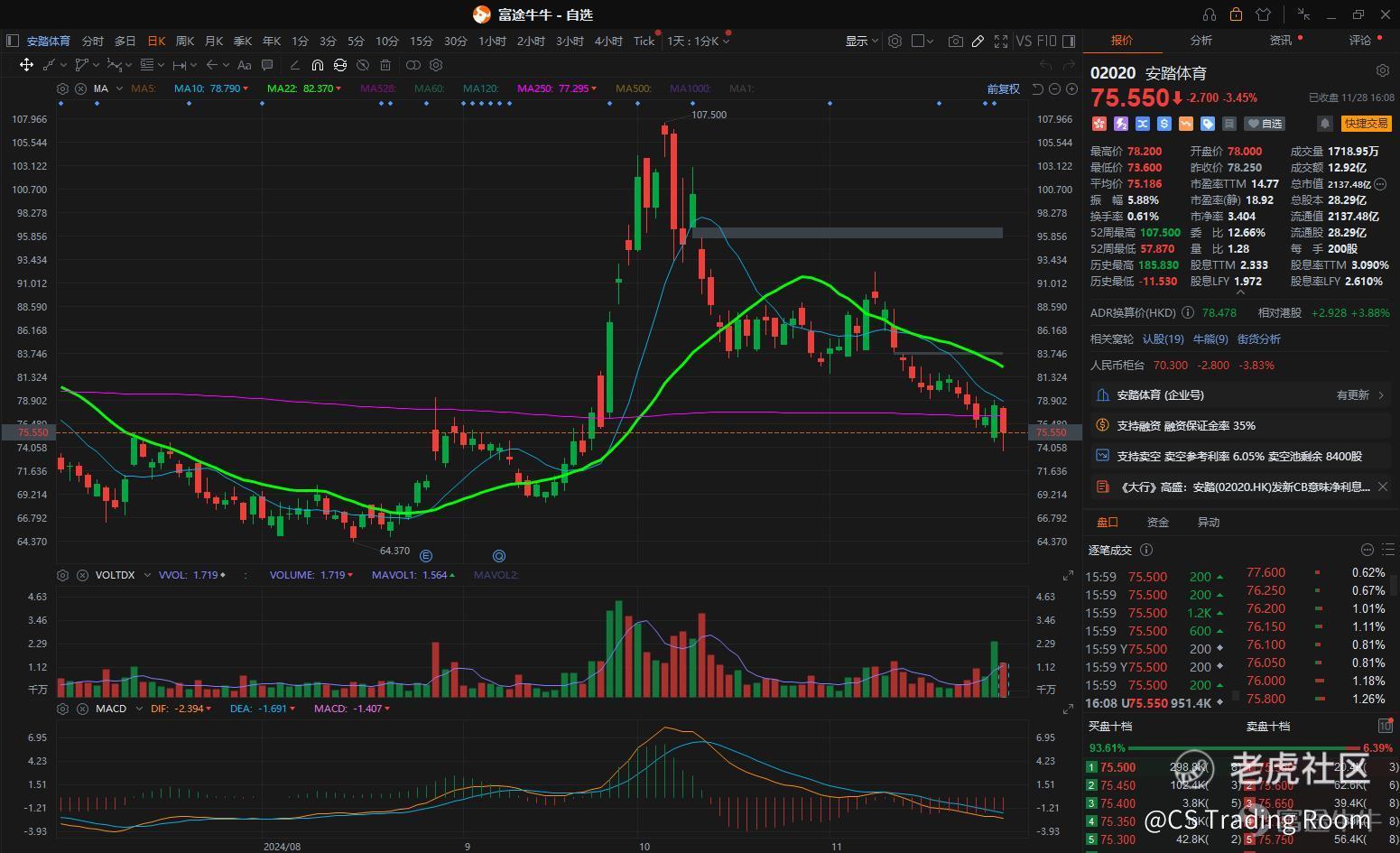The width and height of the screenshot is (1400, 853).
Task: Open the quote panel settings gear
Action: click(1382, 70)
